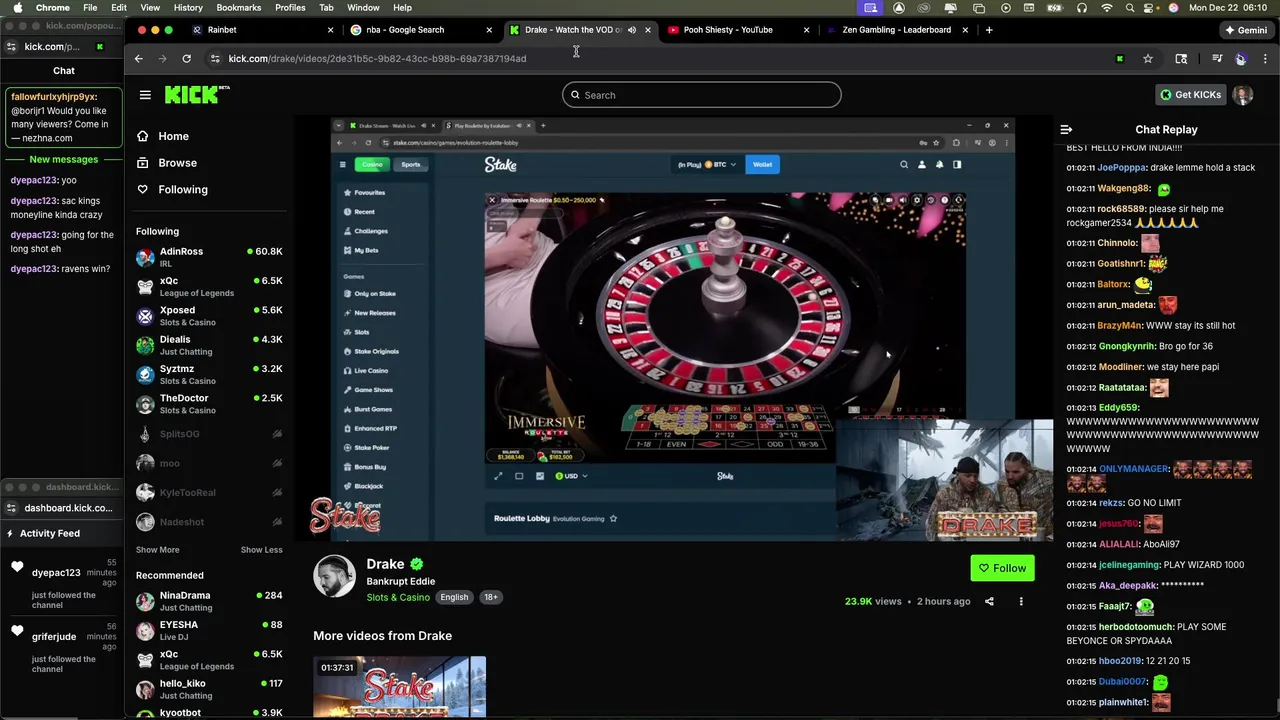Open the Chrome three-dot menu
1280x720 pixels.
1264,59
